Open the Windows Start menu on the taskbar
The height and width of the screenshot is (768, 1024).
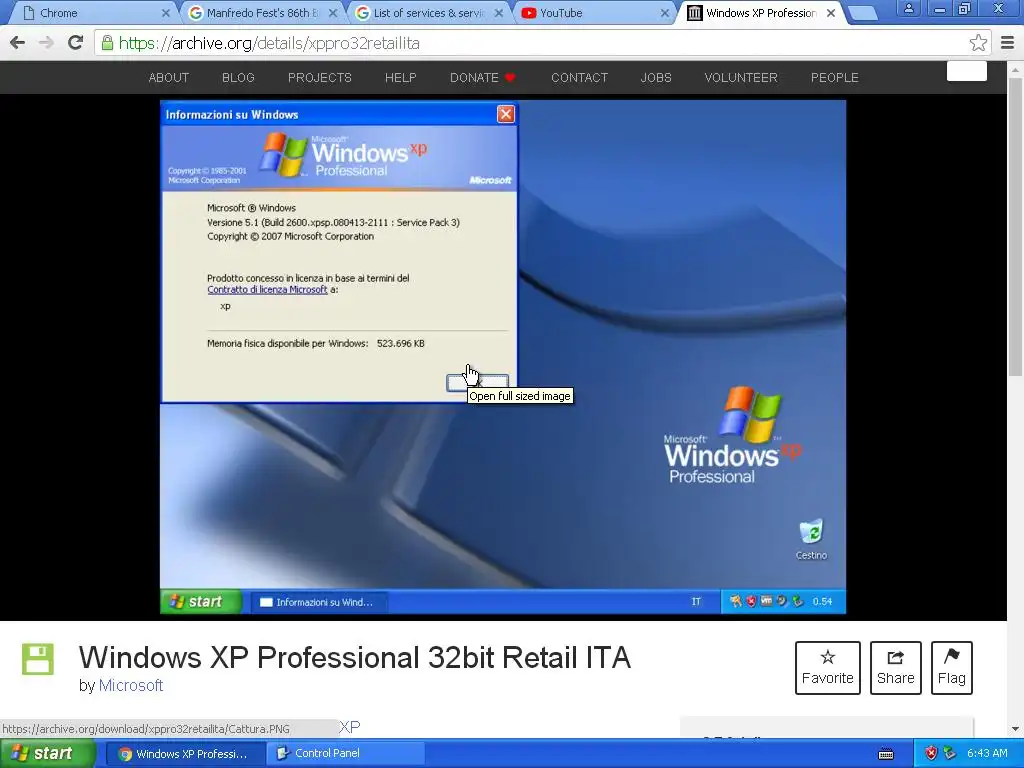48,754
